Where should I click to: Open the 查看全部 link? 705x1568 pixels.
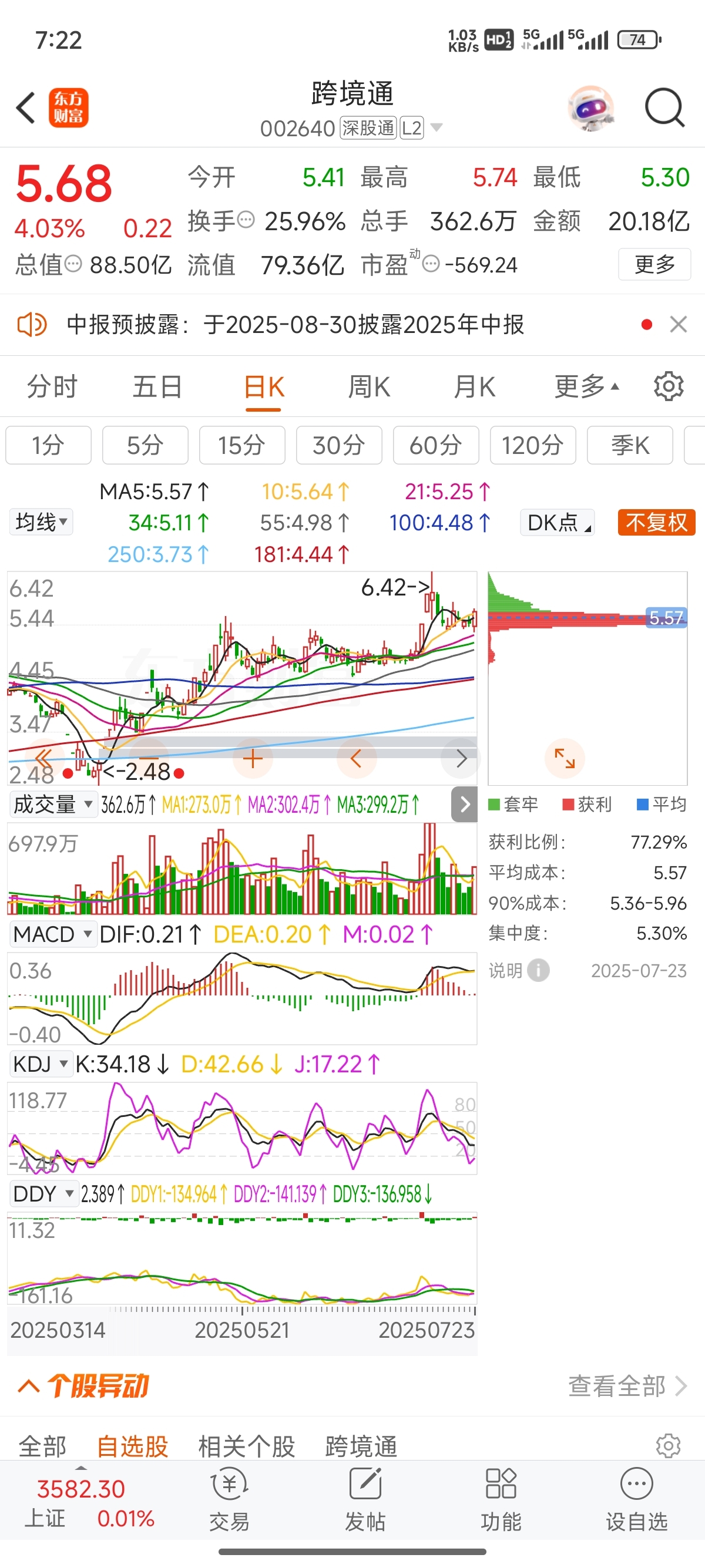627,1386
